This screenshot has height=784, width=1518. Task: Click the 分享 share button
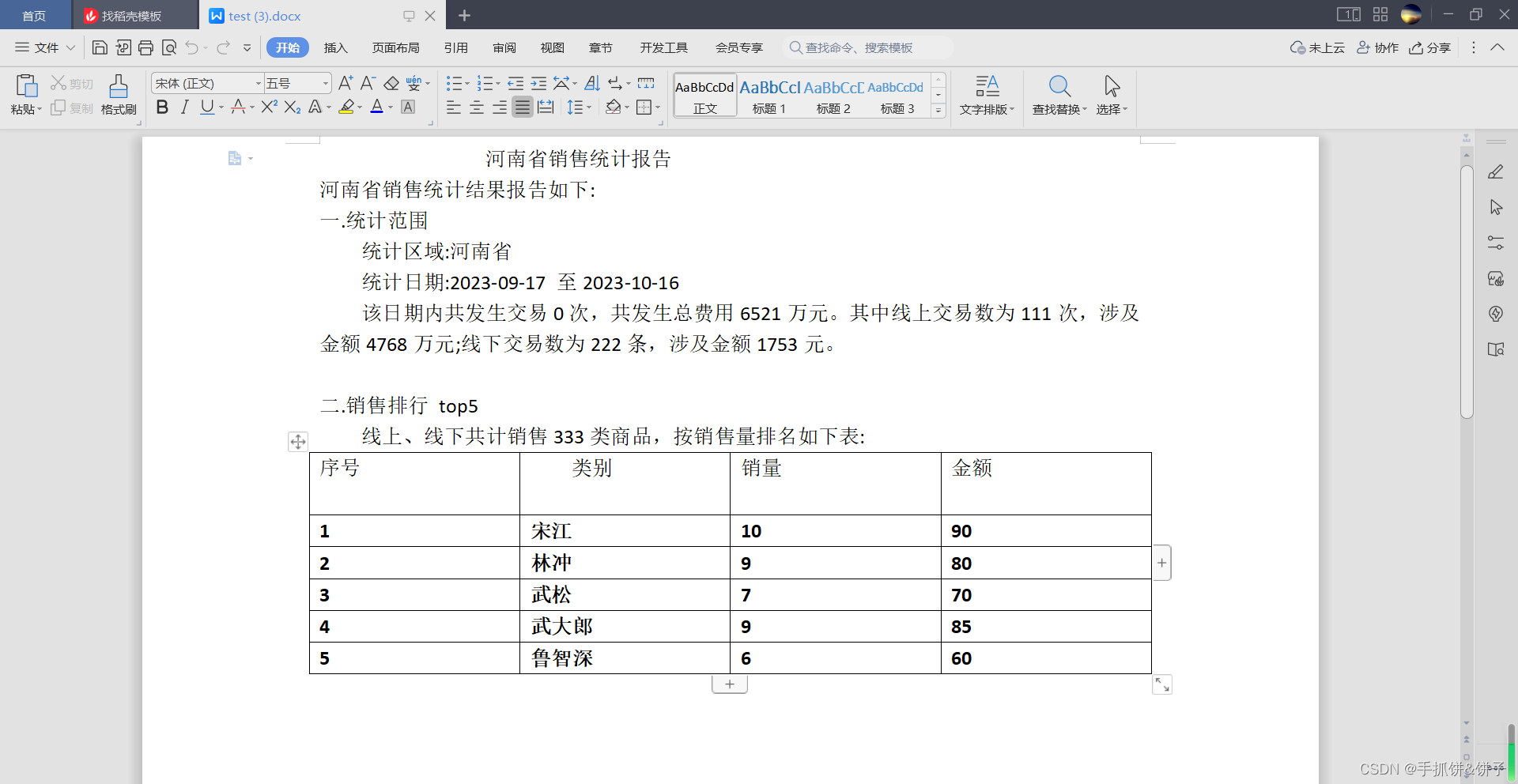[x=1430, y=47]
